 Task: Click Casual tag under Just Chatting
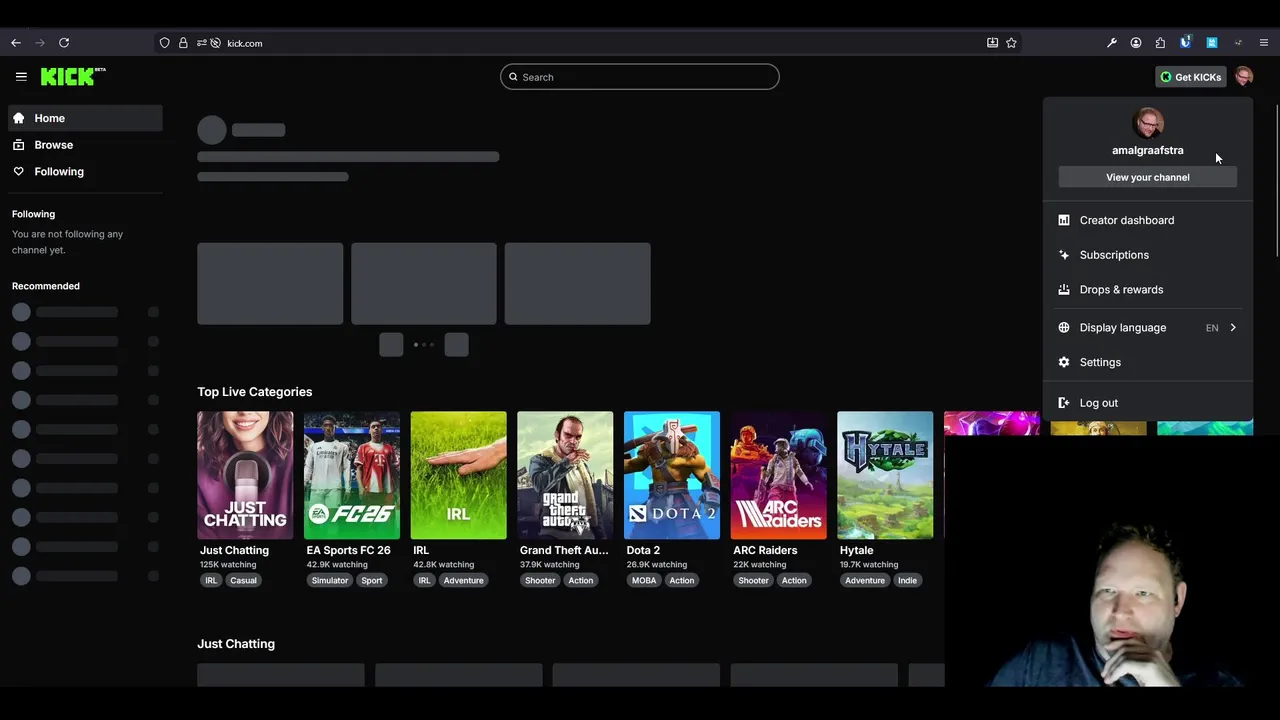pyautogui.click(x=243, y=581)
